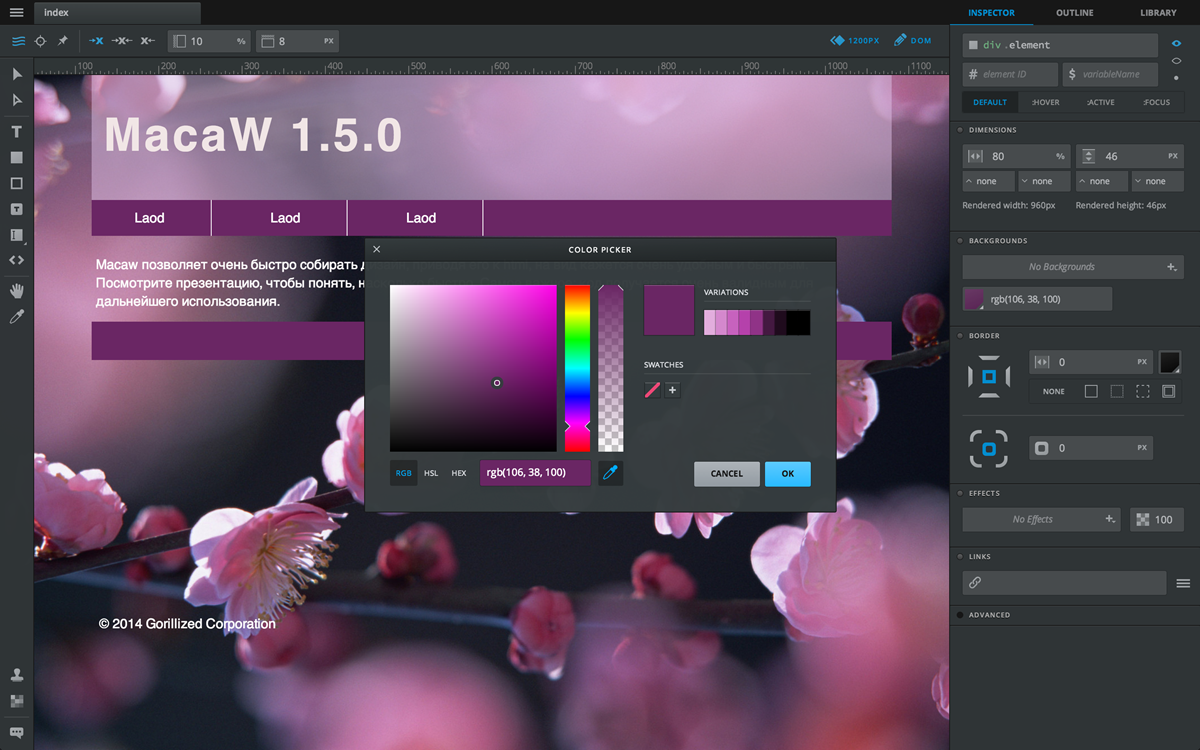The width and height of the screenshot is (1200, 750).
Task: Select the X-with-left-arrow alignment icon
Action: [x=148, y=41]
